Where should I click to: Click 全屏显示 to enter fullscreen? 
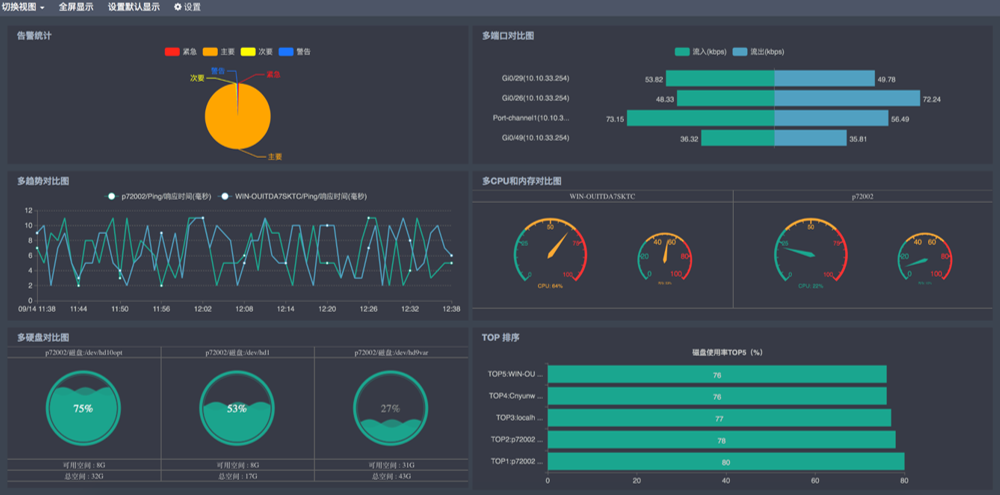point(76,7)
